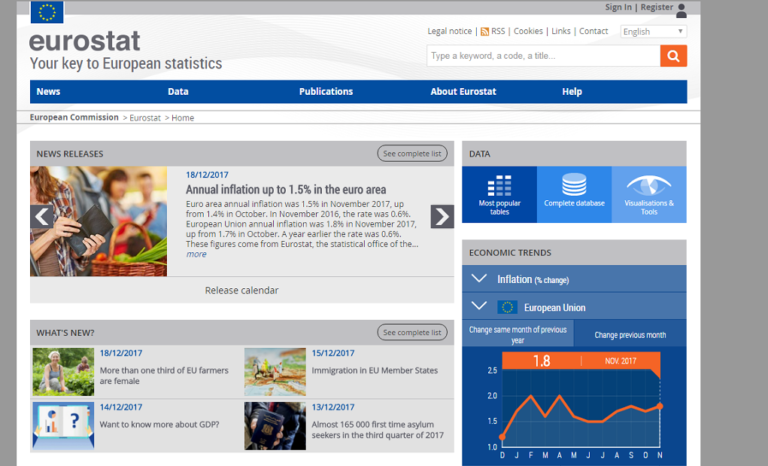Open Most popular tables tile
This screenshot has height=466, width=768.
[500, 195]
